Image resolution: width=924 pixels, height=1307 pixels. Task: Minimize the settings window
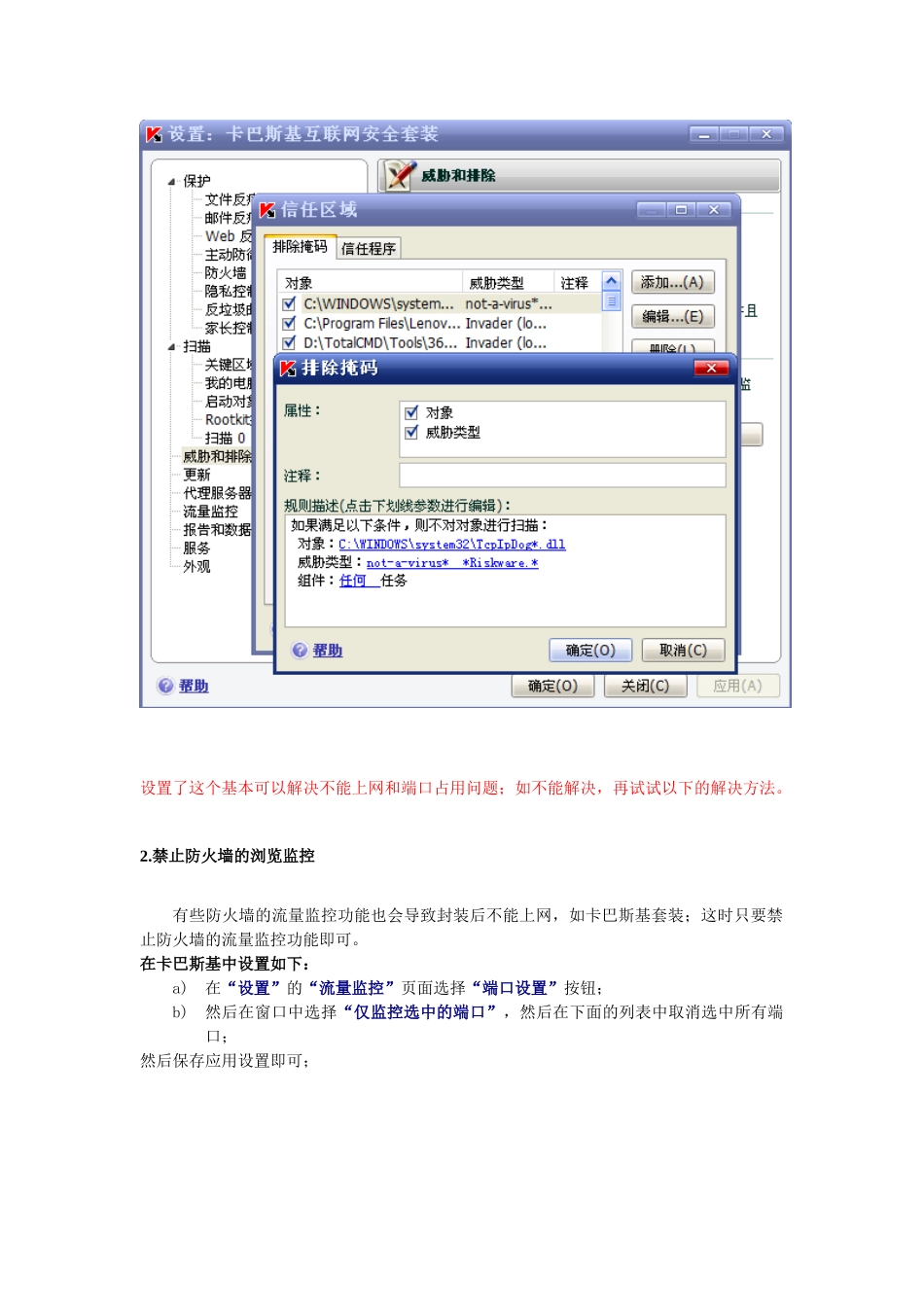(703, 134)
